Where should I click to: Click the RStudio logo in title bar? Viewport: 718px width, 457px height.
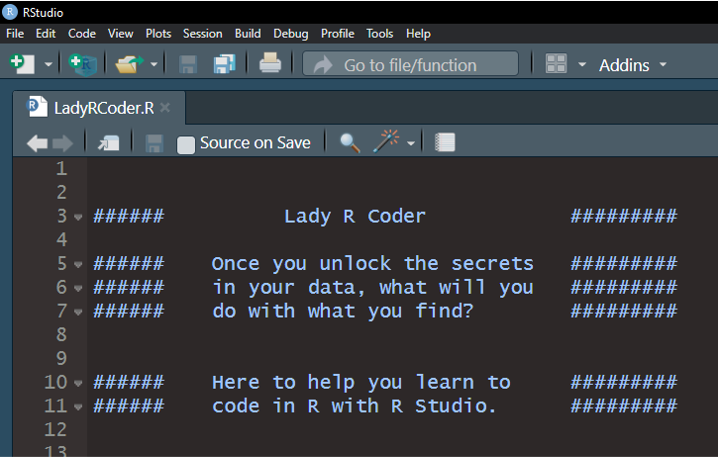tap(10, 12)
